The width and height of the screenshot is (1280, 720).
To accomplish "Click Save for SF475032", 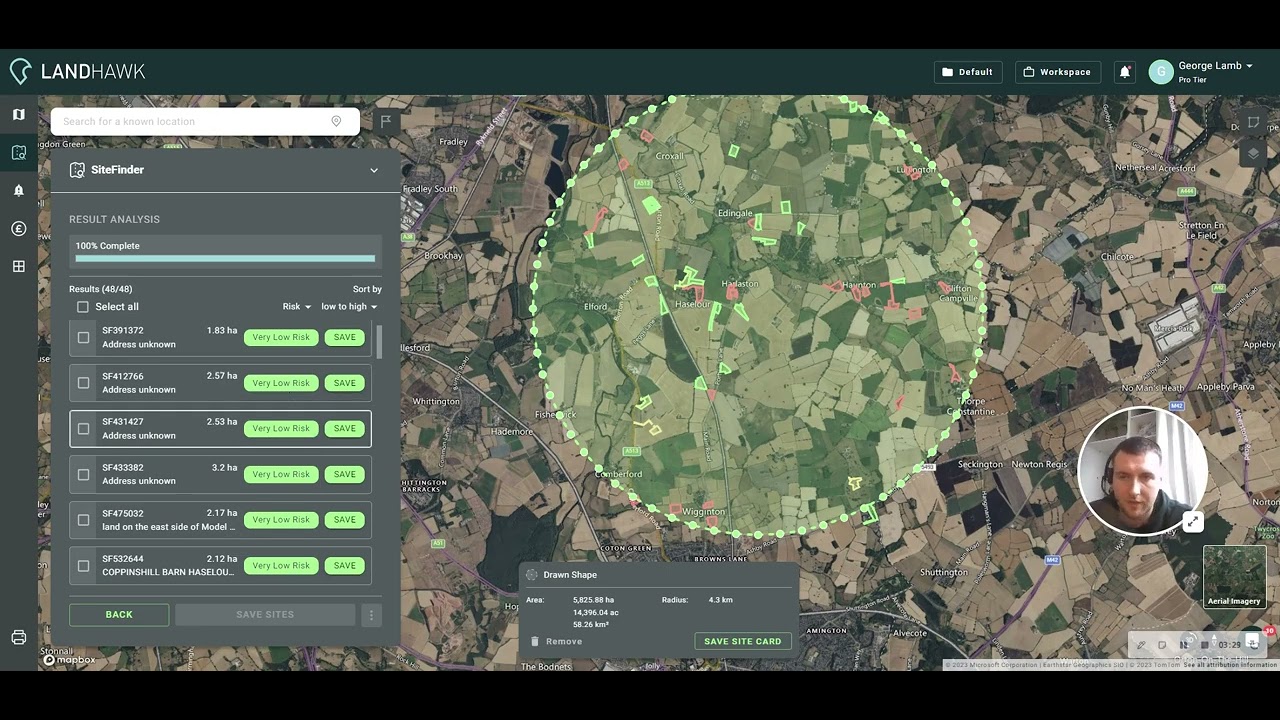I will (345, 520).
